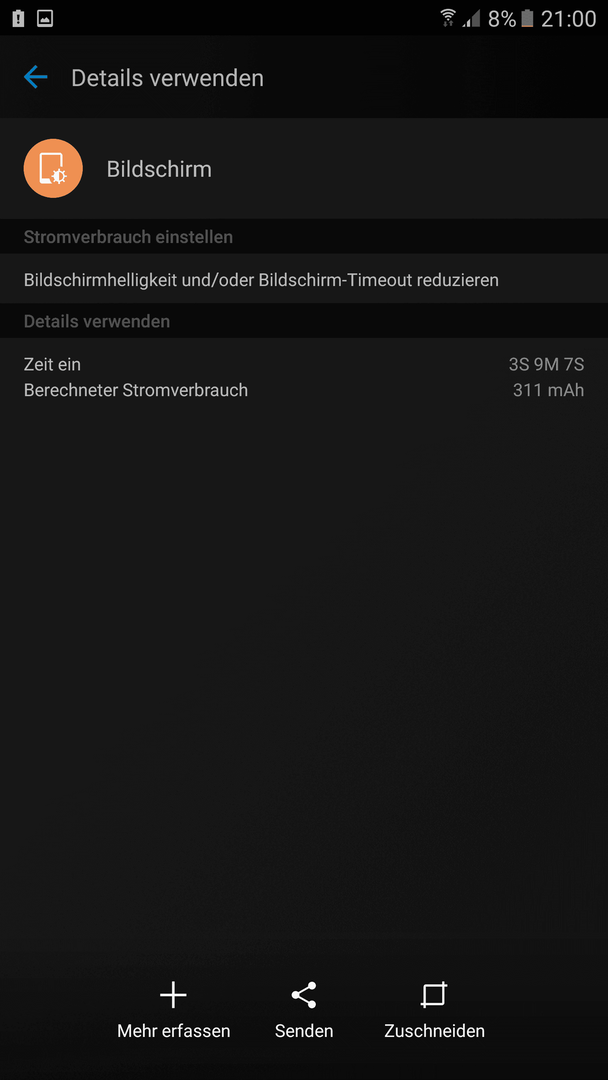Tap the Wi-Fi icon in status bar
Image resolution: width=608 pixels, height=1080 pixels.
(x=448, y=18)
